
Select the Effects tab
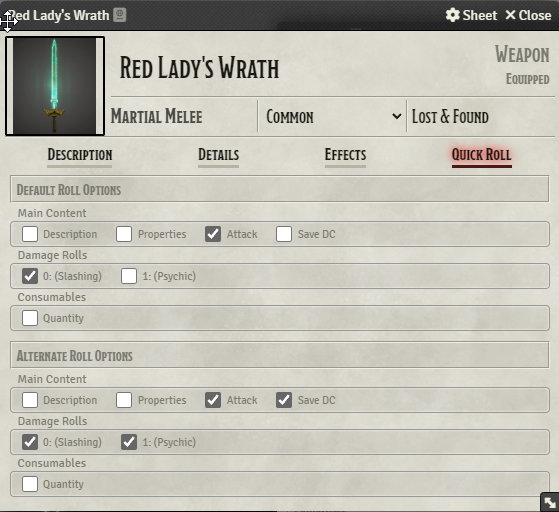[345, 155]
